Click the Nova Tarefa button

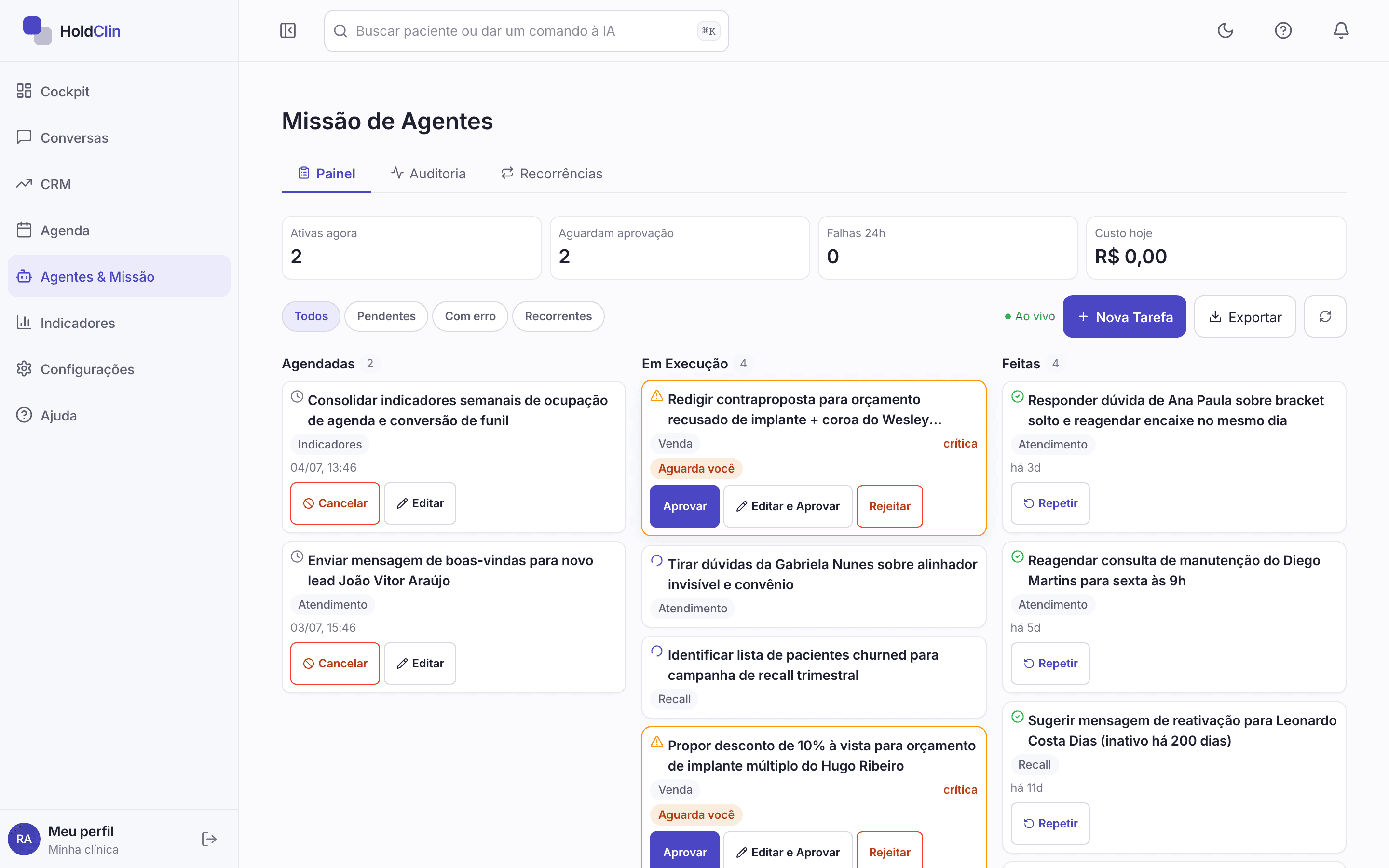(x=1124, y=316)
